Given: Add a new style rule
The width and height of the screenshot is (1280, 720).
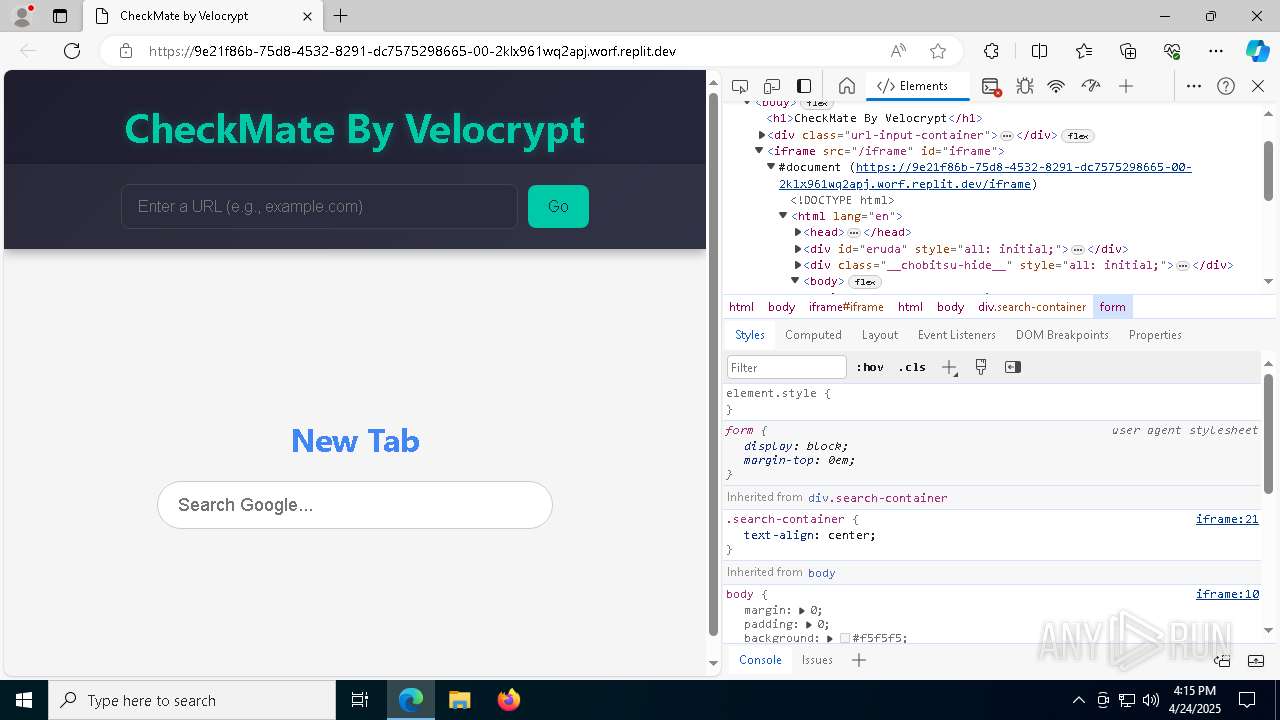Looking at the screenshot, I should click(x=949, y=367).
